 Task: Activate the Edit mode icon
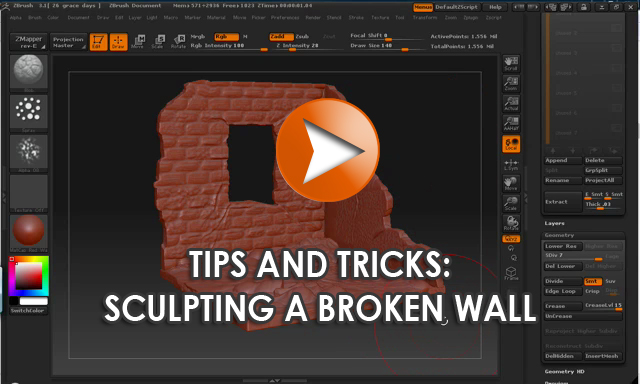(98, 42)
